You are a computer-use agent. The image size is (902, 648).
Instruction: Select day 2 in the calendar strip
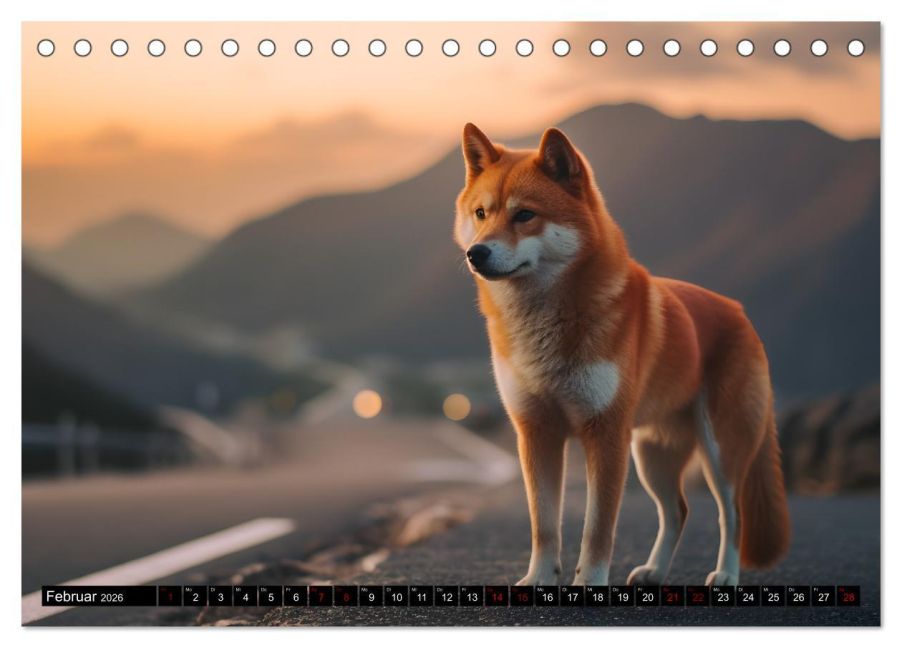tap(195, 596)
